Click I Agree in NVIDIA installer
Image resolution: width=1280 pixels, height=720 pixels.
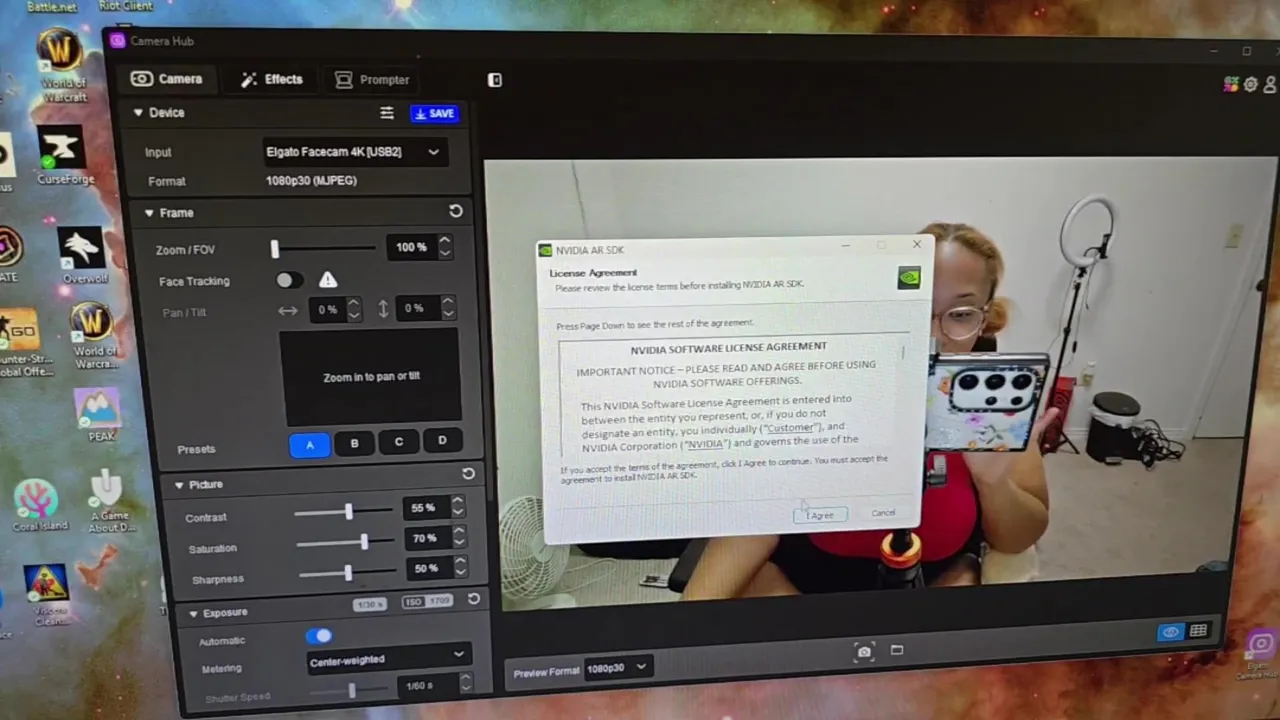pyautogui.click(x=820, y=515)
